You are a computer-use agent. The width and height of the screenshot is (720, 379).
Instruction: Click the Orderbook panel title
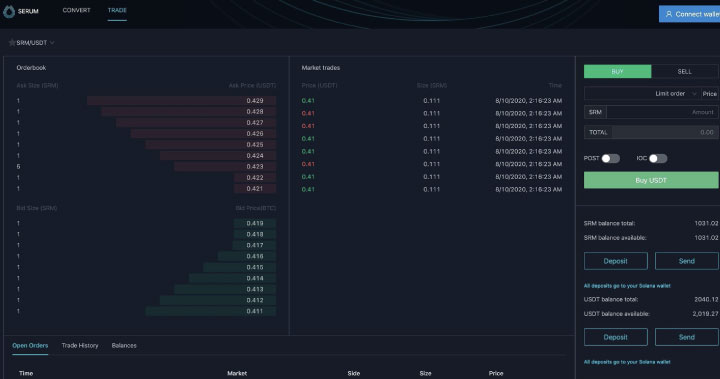(x=31, y=68)
